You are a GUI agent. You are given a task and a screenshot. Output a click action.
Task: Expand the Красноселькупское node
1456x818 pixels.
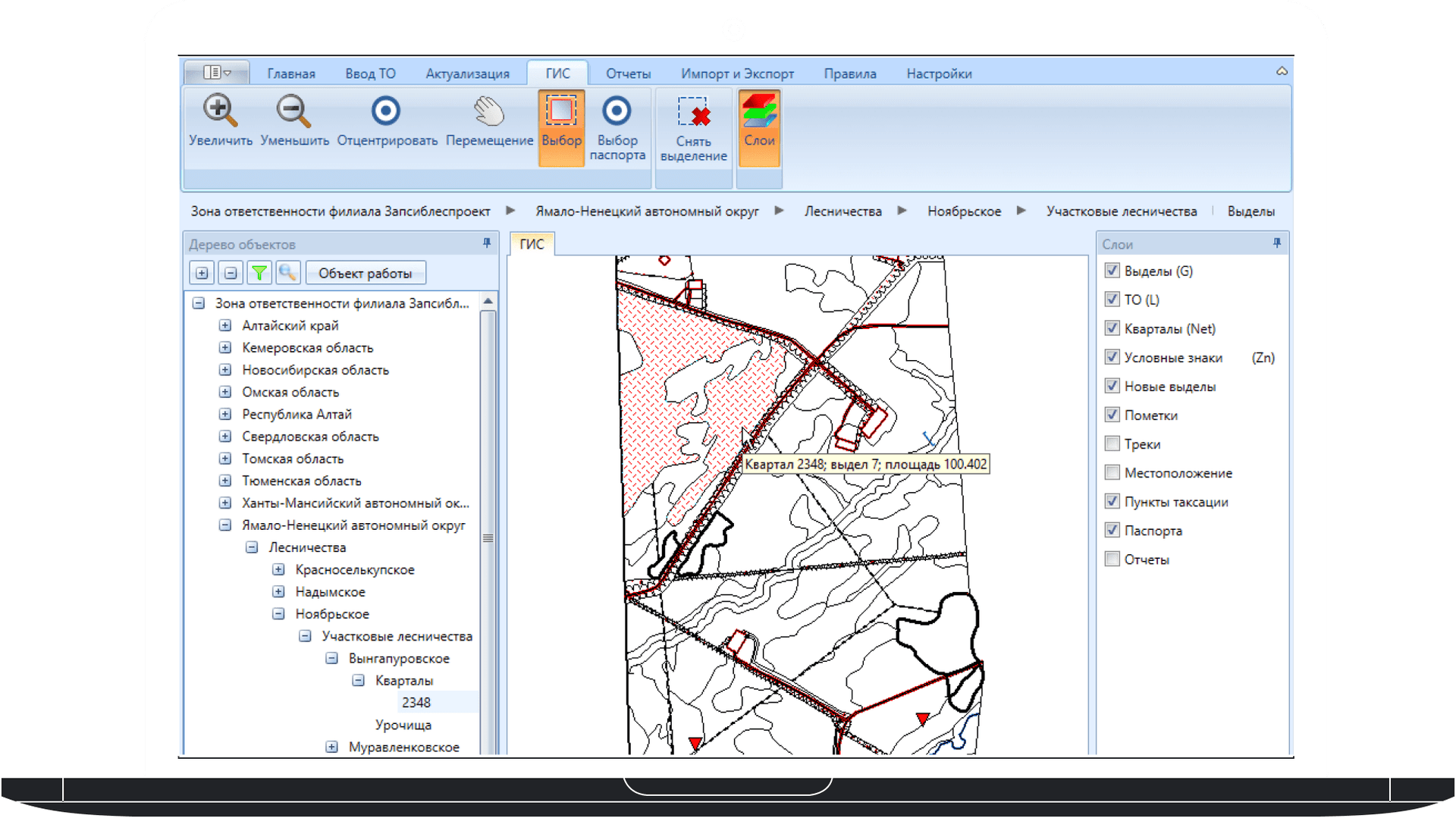(x=278, y=569)
